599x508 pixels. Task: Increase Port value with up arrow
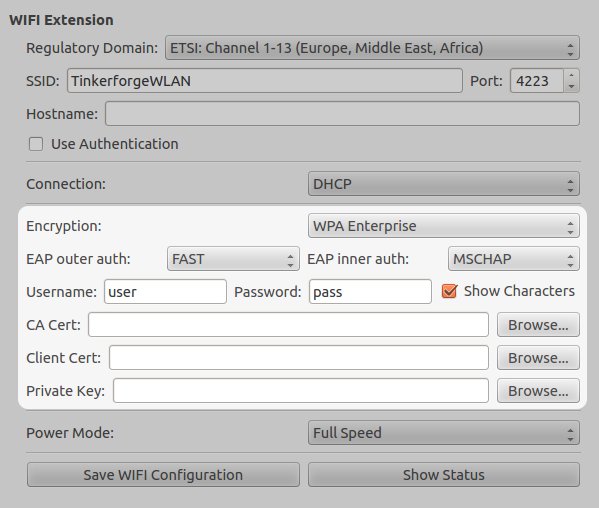tap(571, 75)
